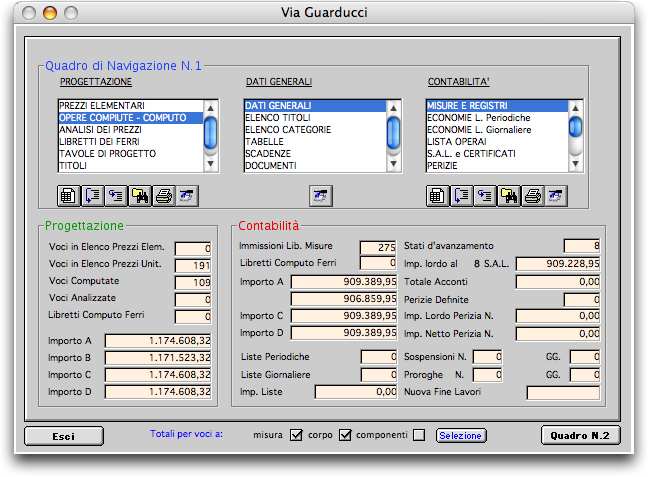Select ECONOMIE L. Giornaliere entry
The height and width of the screenshot is (477, 648).
(x=498, y=130)
